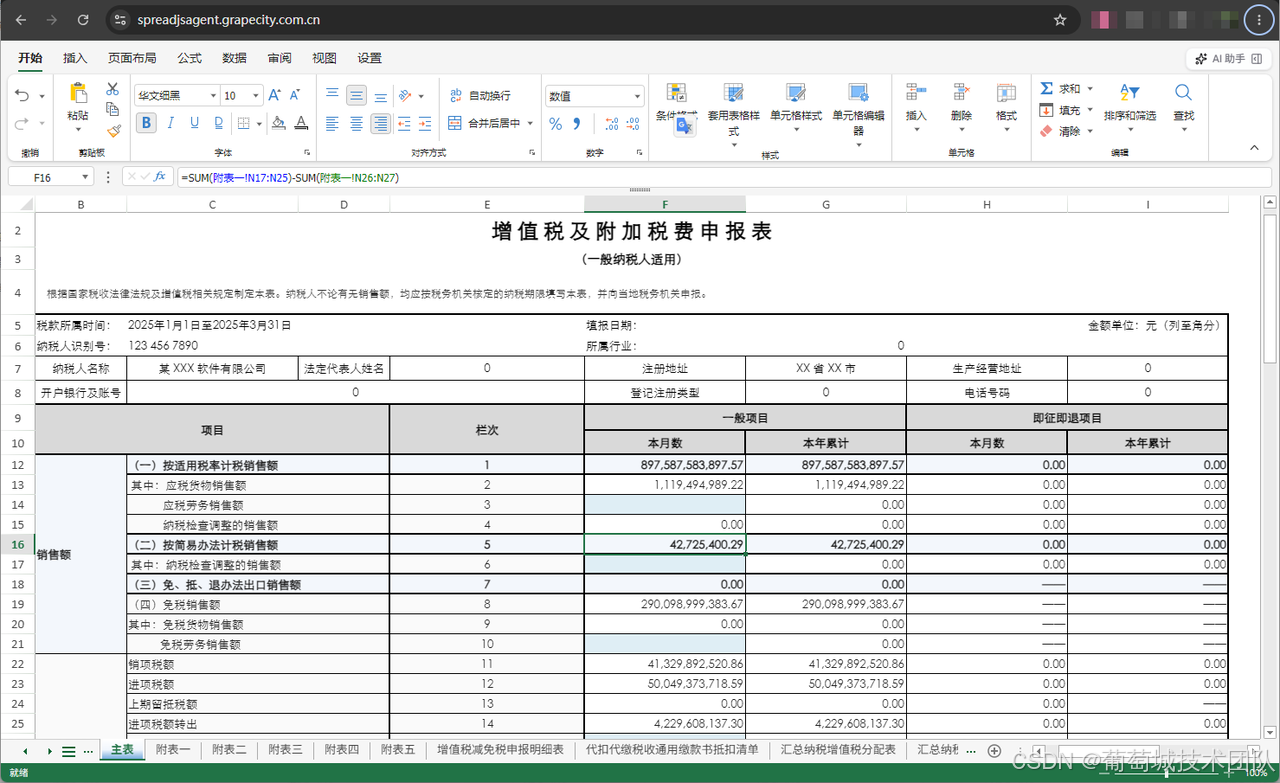This screenshot has height=783, width=1280.
Task: Click the Format (格式) cells icon
Action: 1006,93
